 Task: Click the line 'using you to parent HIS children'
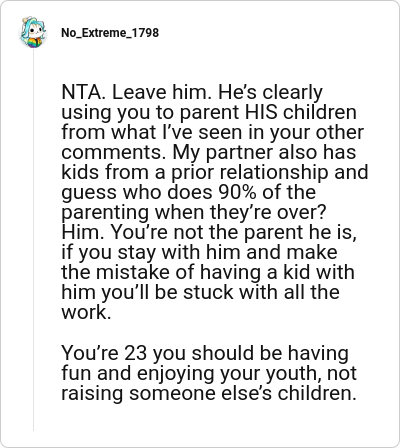(209, 112)
